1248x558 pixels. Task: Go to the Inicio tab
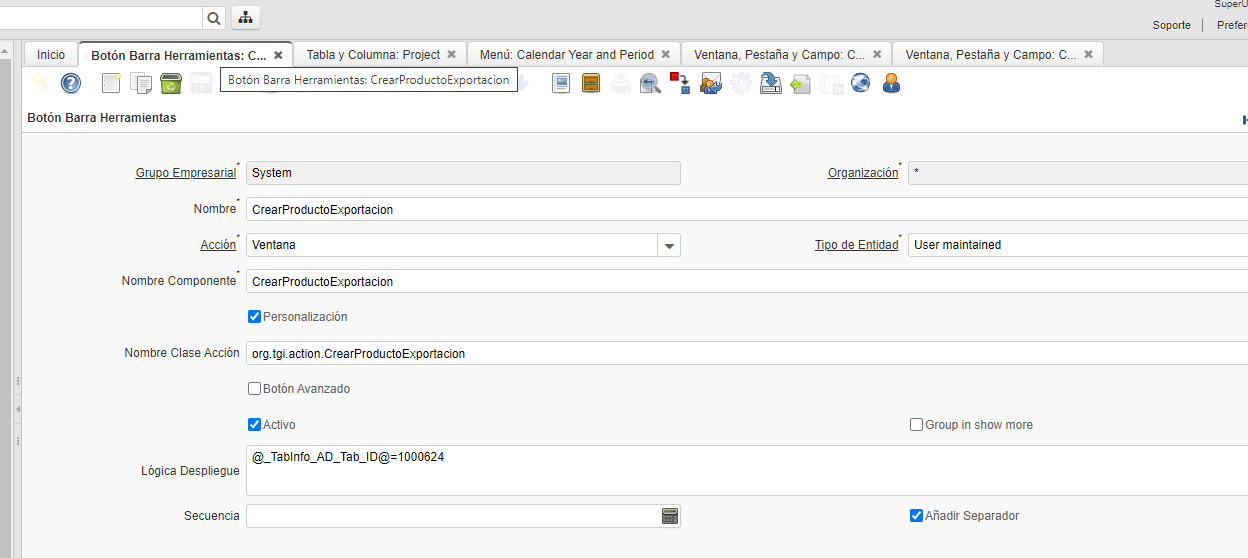point(51,55)
